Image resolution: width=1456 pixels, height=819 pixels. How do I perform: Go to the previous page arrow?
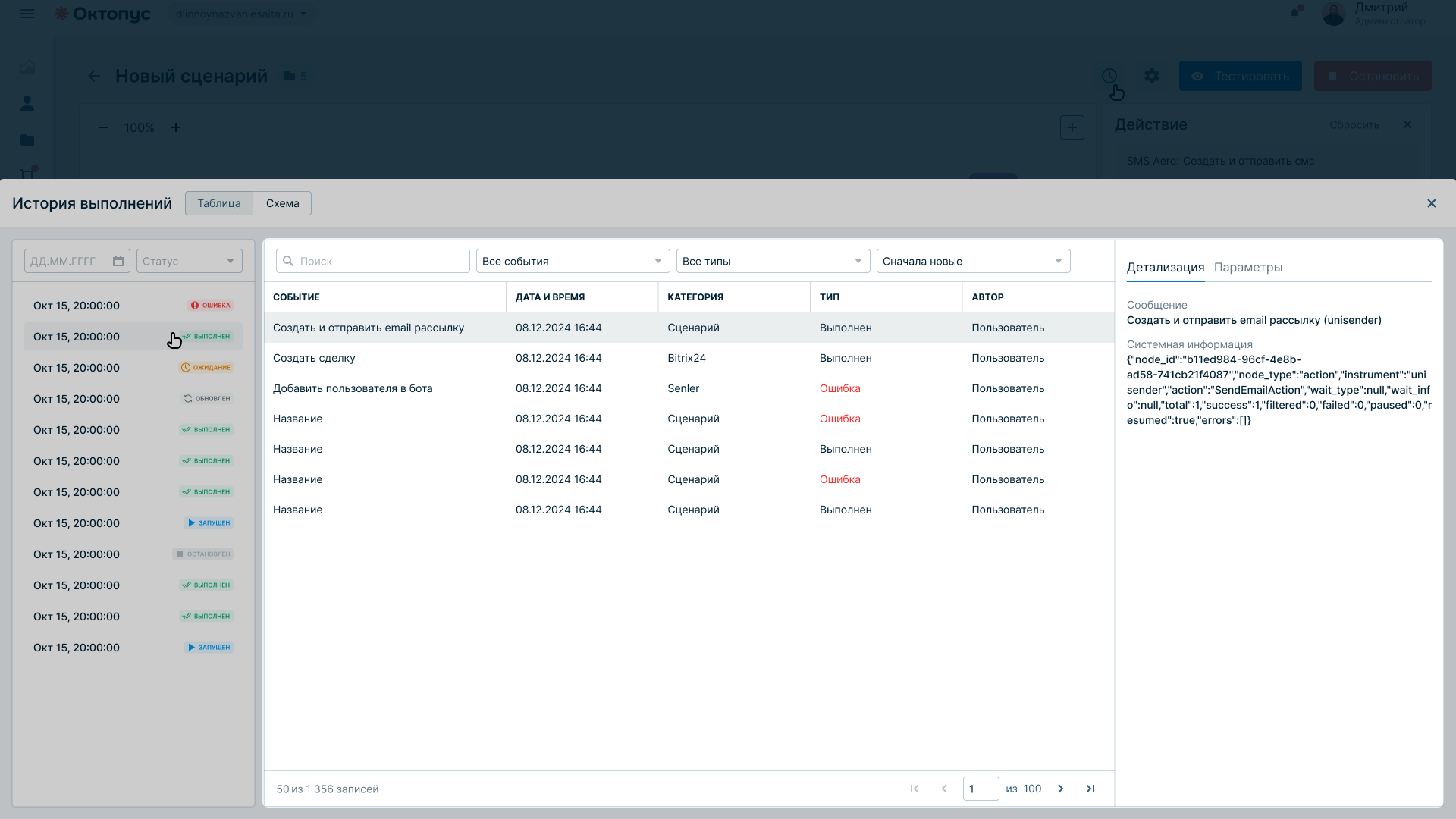944,789
